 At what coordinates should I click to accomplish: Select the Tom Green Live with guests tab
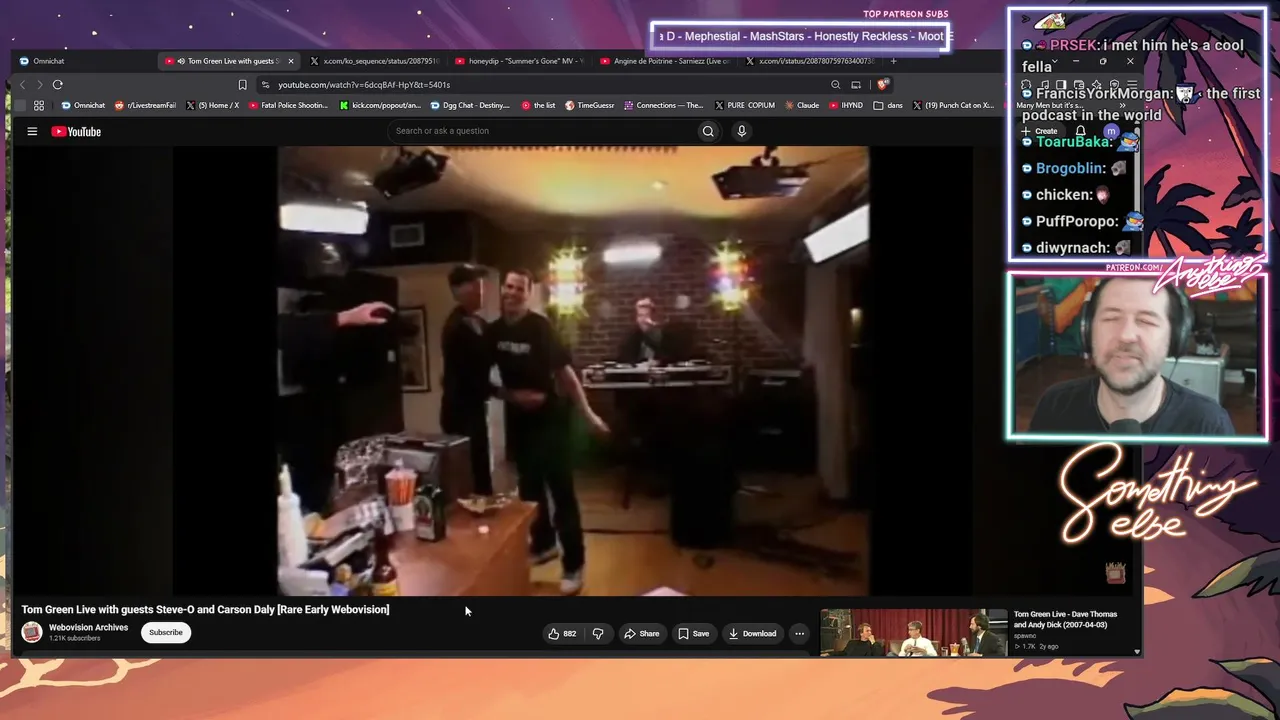pyautogui.click(x=230, y=61)
